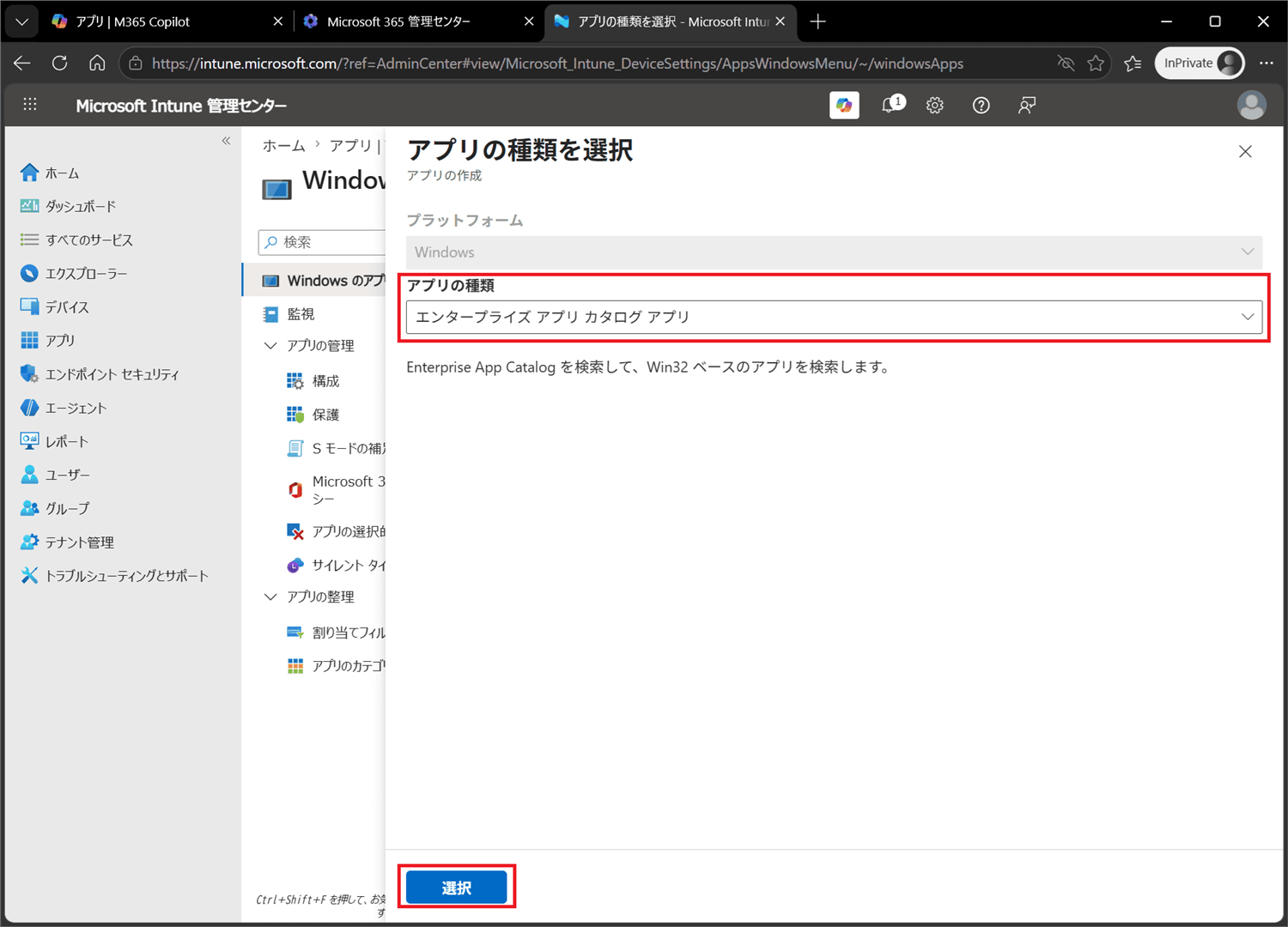Open the Feedback icon in header
This screenshot has width=1288, height=927.
tap(1027, 105)
